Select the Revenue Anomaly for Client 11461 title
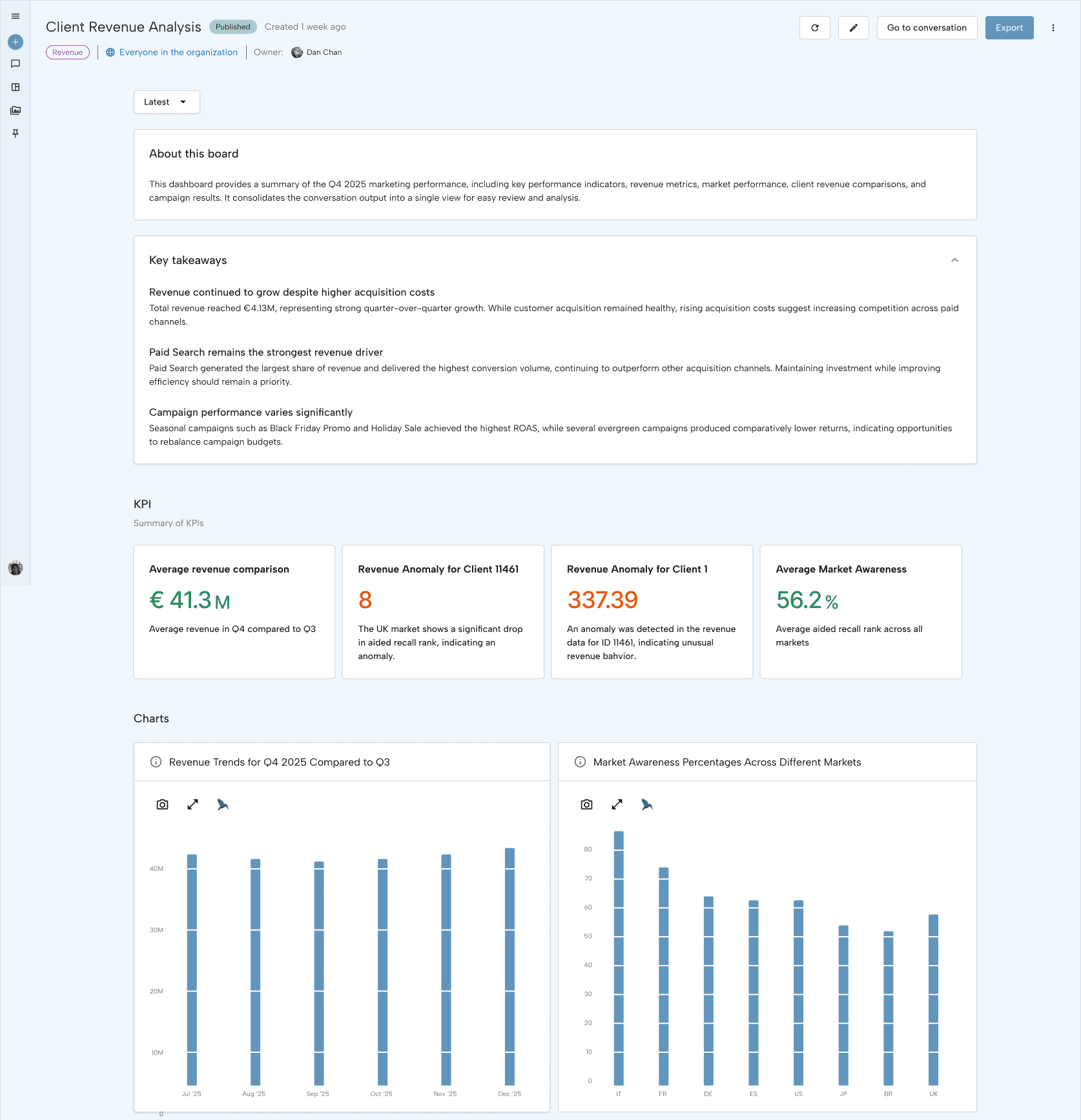This screenshot has width=1081, height=1120. point(438,569)
